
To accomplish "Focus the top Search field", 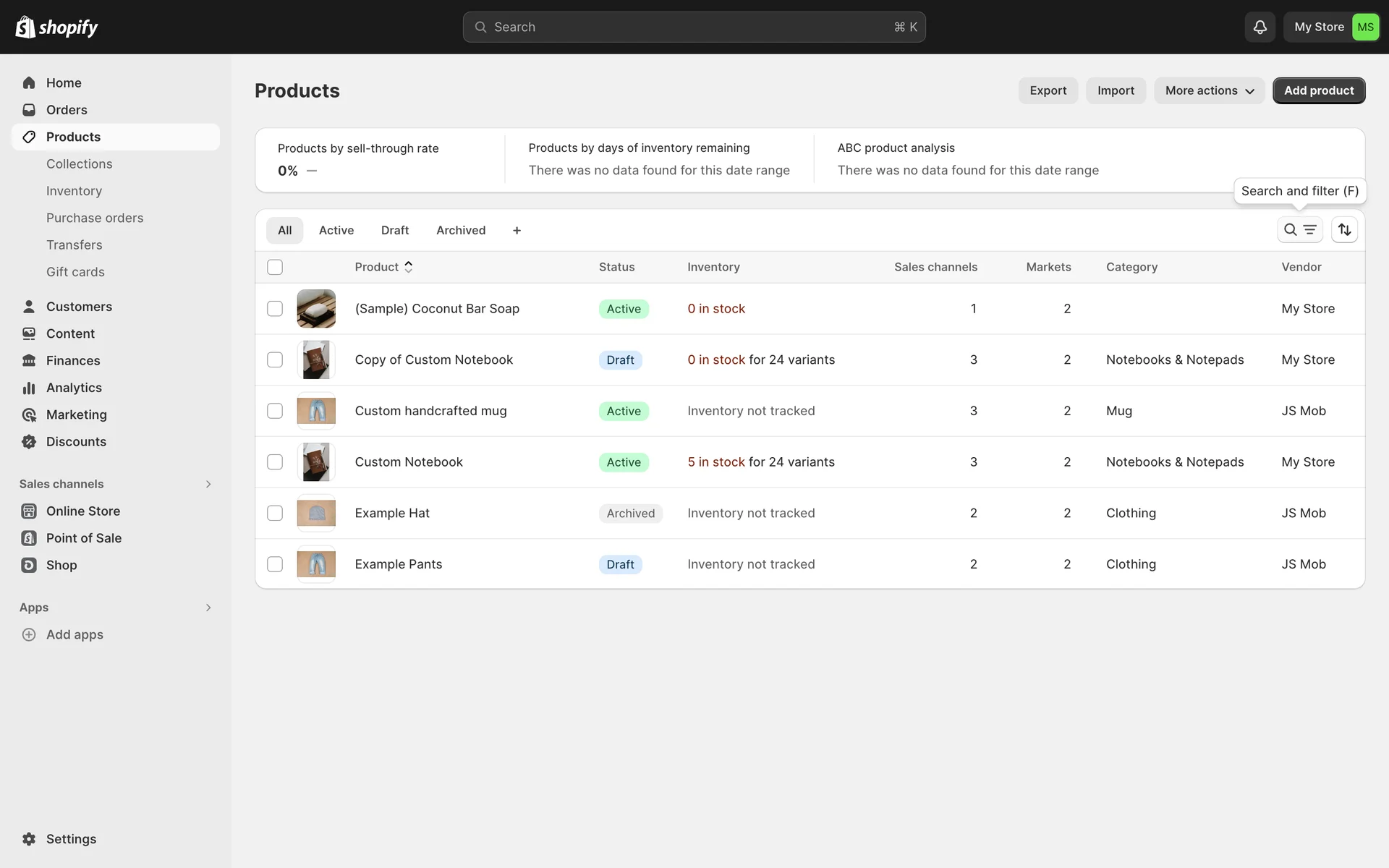I will [694, 27].
